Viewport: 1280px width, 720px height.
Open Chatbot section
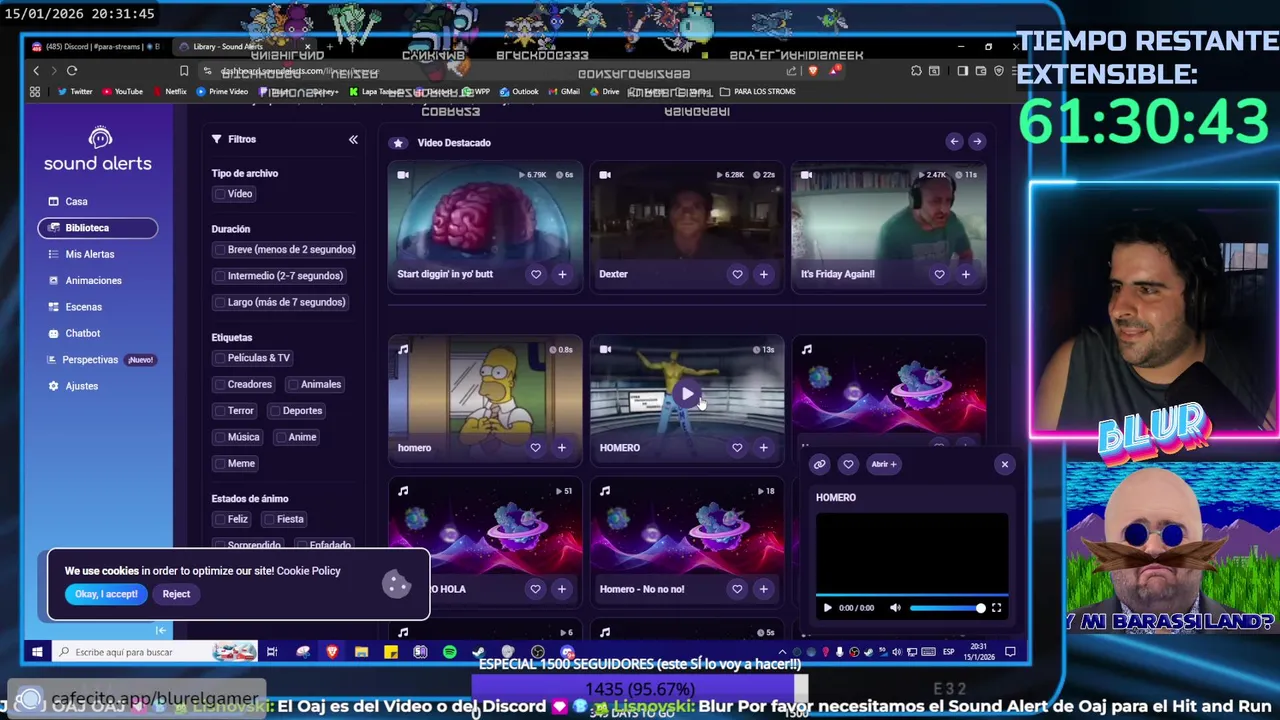click(x=82, y=333)
